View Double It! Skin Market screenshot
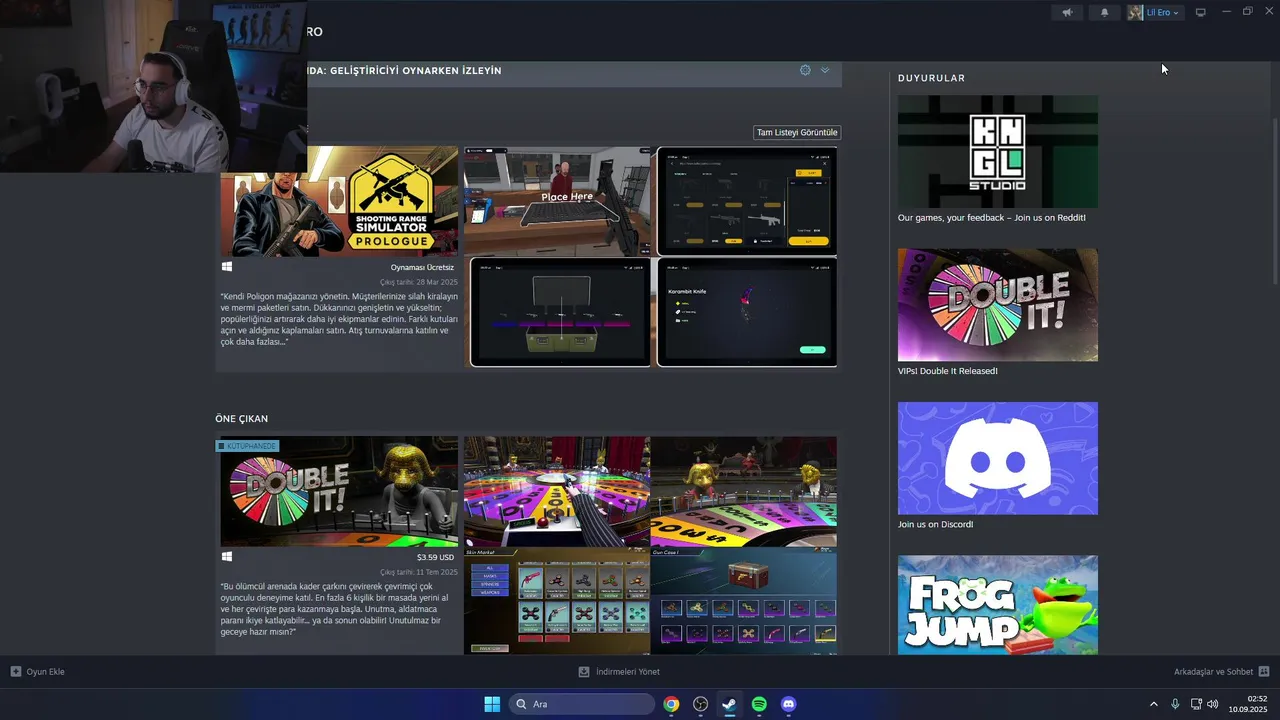The height and width of the screenshot is (720, 1280). [557, 601]
